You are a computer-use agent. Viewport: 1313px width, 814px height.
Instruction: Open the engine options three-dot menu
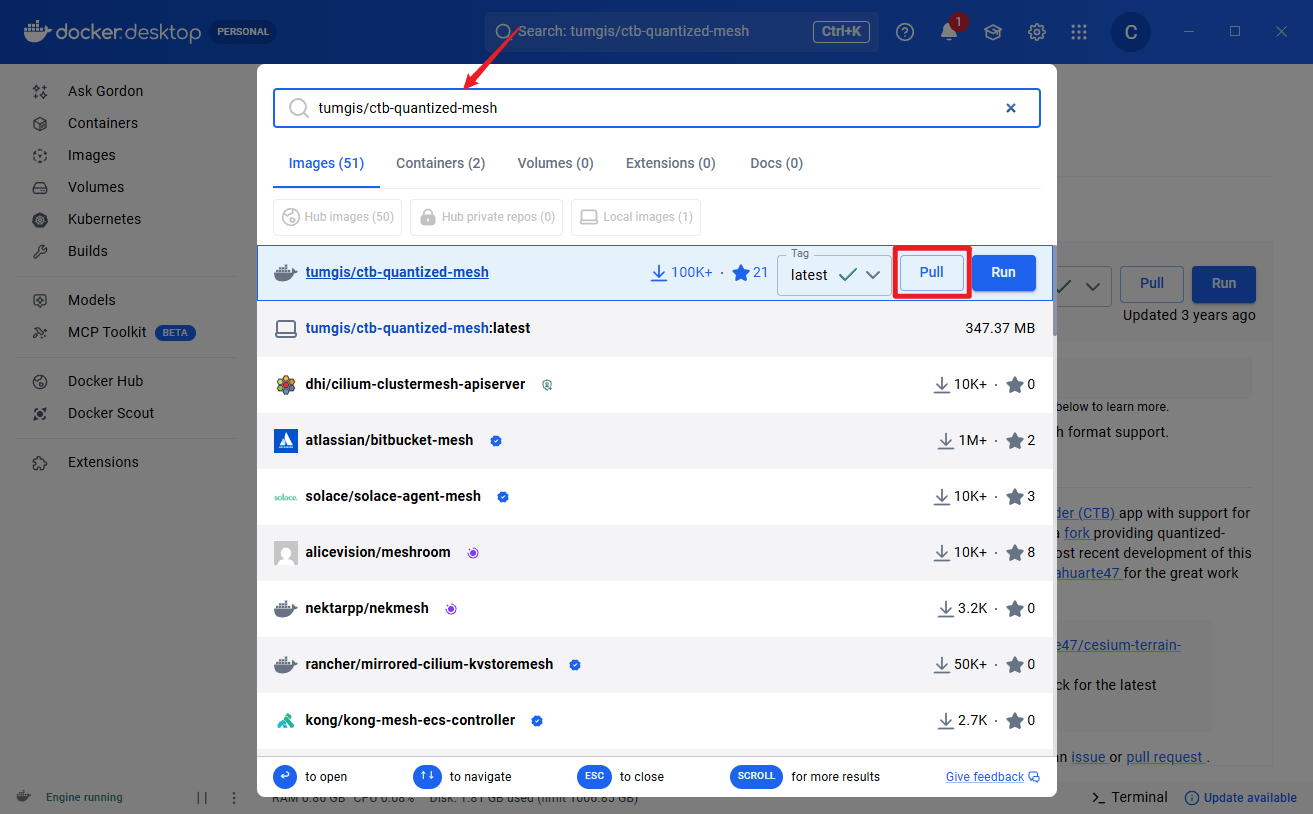click(234, 797)
